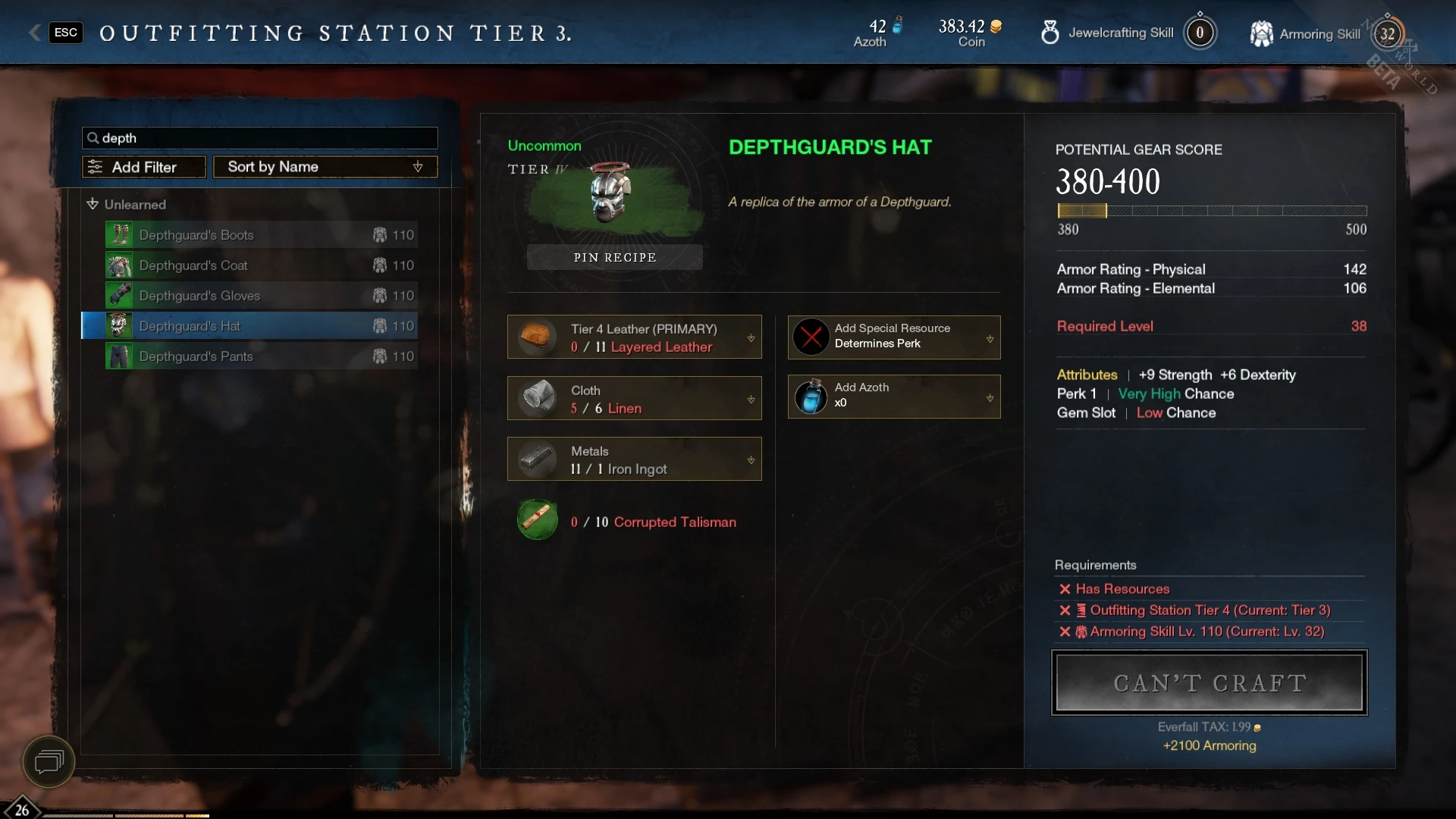
Task: Click the PIN RECIPE button
Action: (615, 257)
